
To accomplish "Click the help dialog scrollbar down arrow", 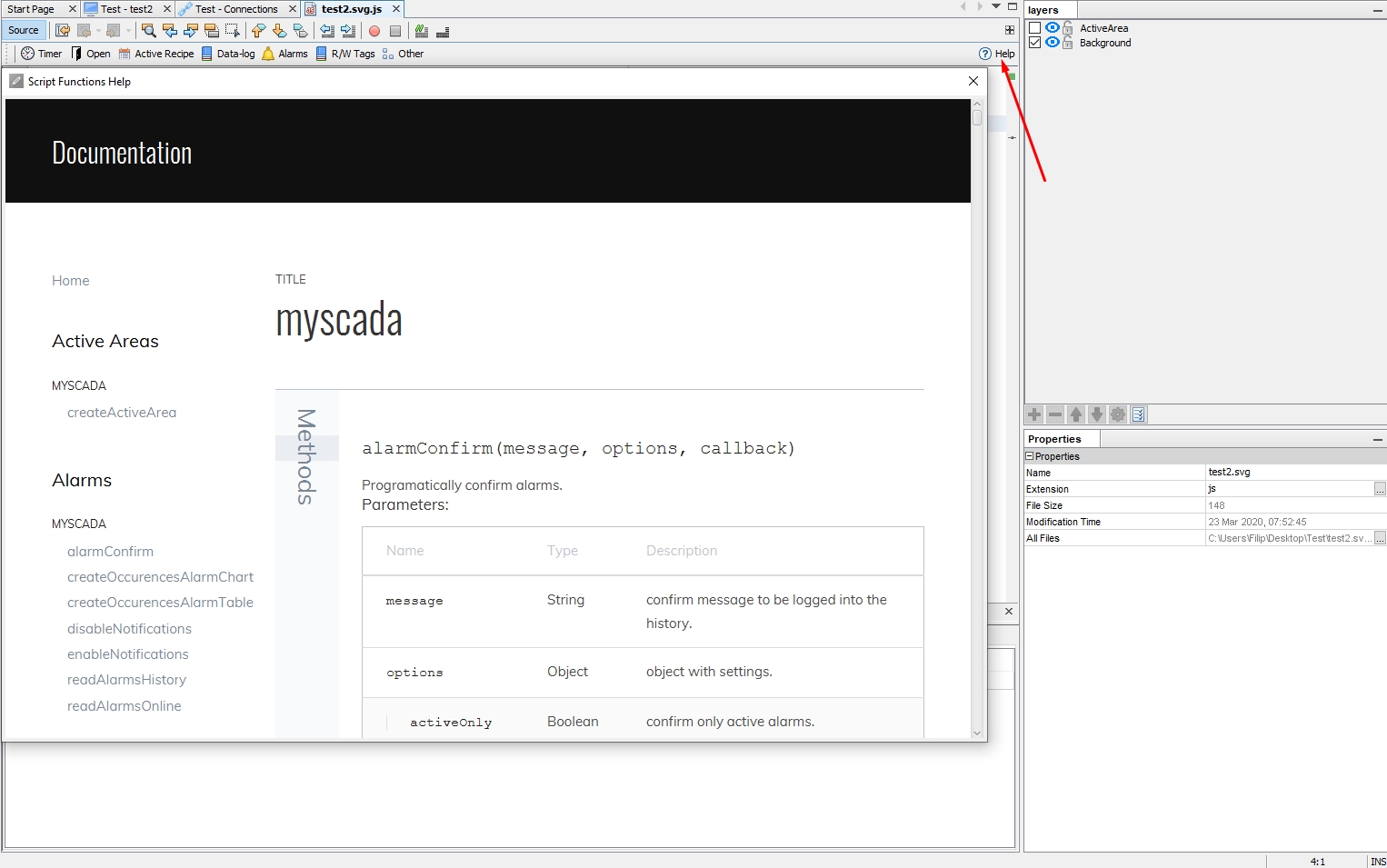I will click(977, 733).
